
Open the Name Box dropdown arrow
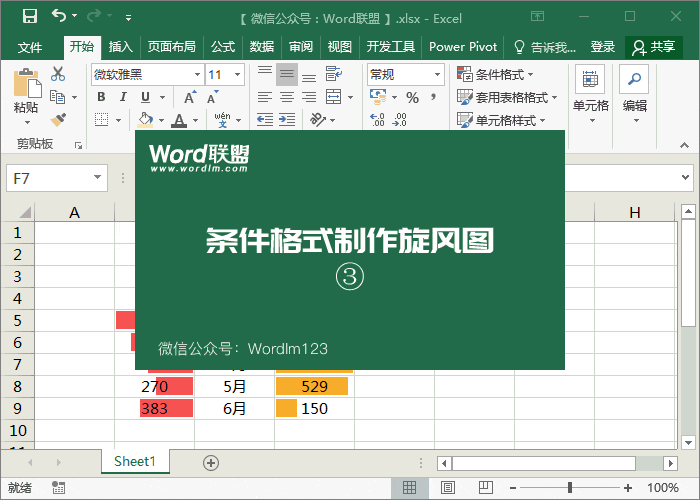coord(97,178)
